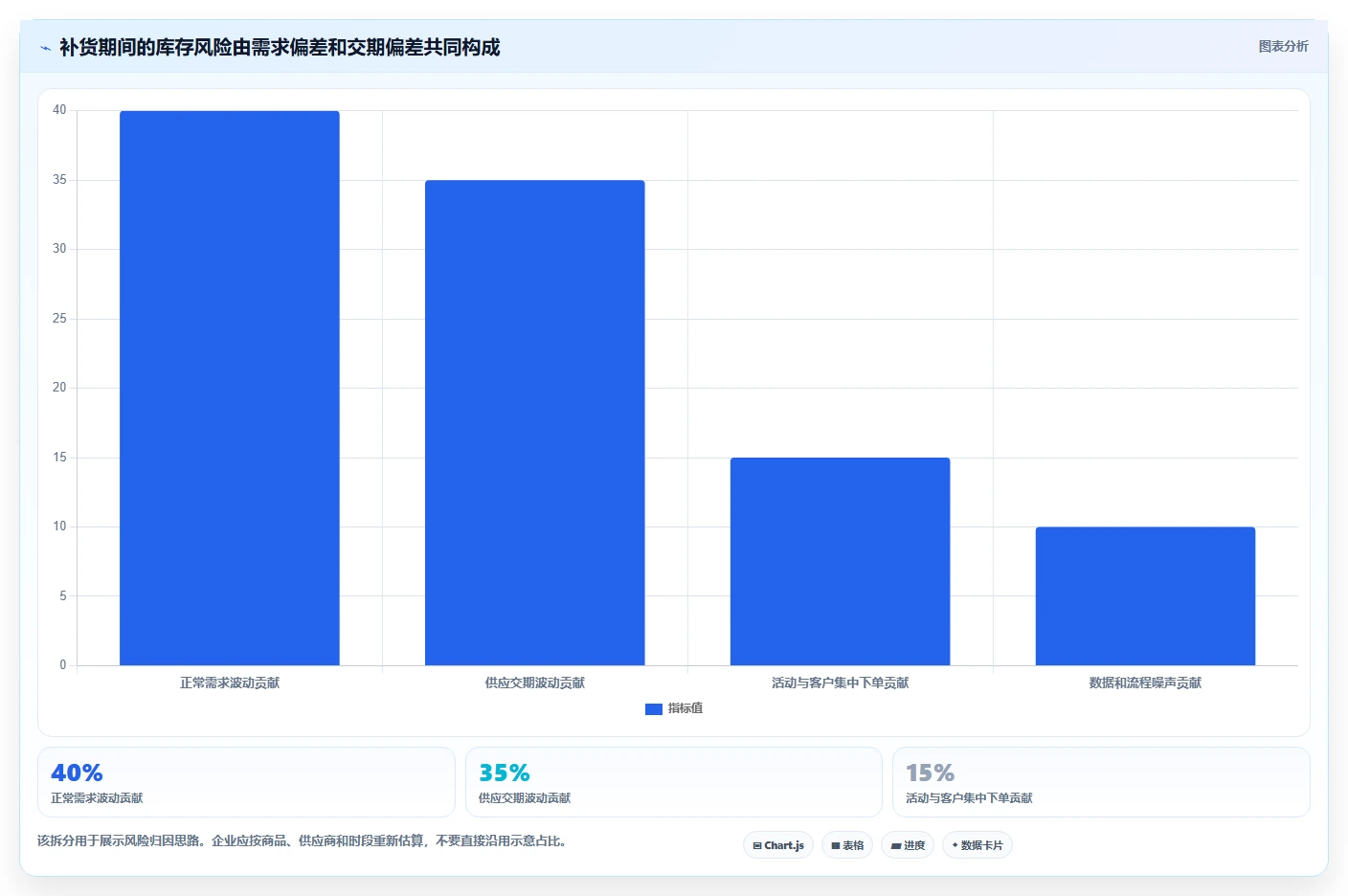The image size is (1348, 896).
Task: Click the icon inside the Chart.js tag
Action: coord(757,846)
